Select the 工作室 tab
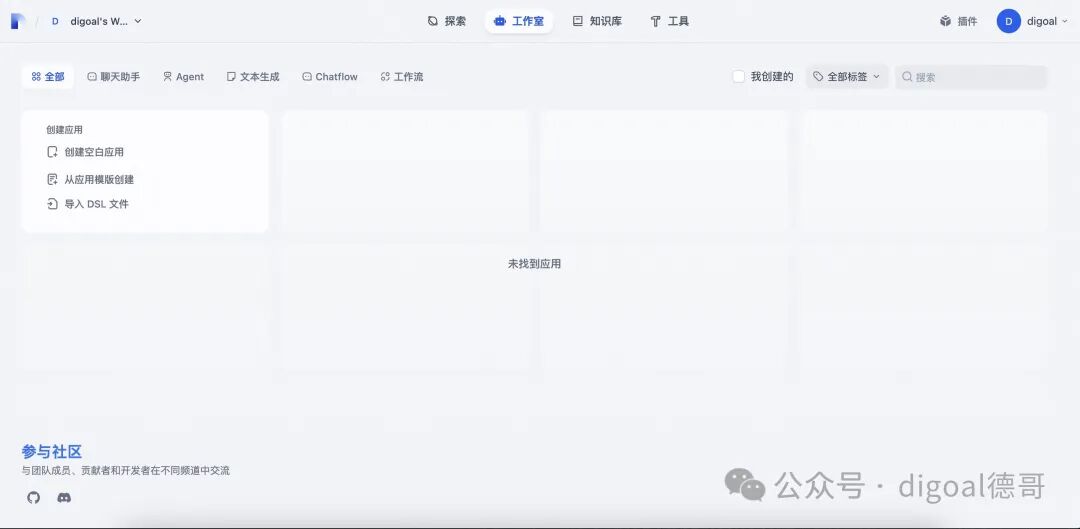Viewport: 1080px width, 529px height. tap(519, 21)
